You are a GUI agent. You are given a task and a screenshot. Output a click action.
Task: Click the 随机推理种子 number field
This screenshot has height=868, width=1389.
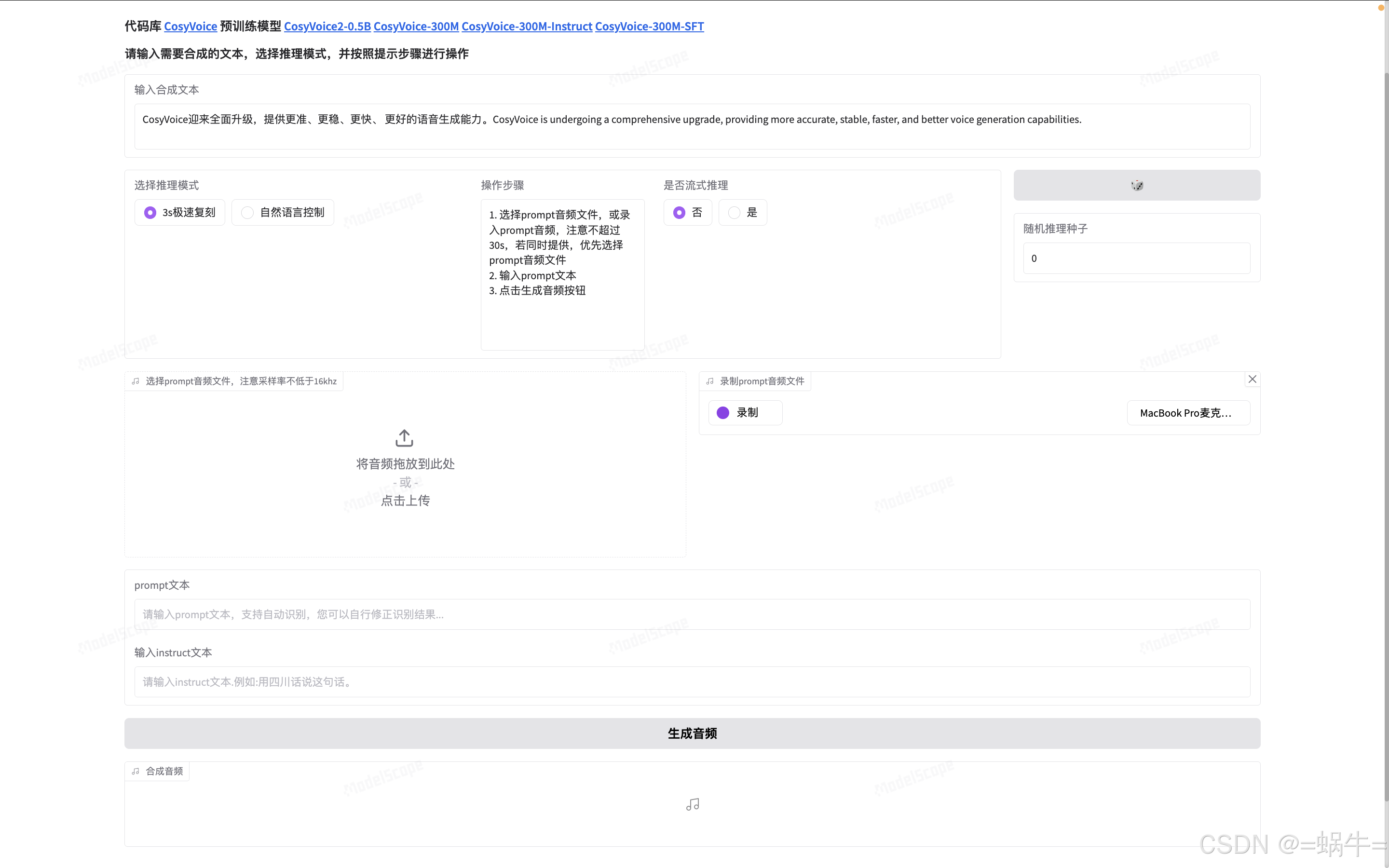pyautogui.click(x=1136, y=258)
